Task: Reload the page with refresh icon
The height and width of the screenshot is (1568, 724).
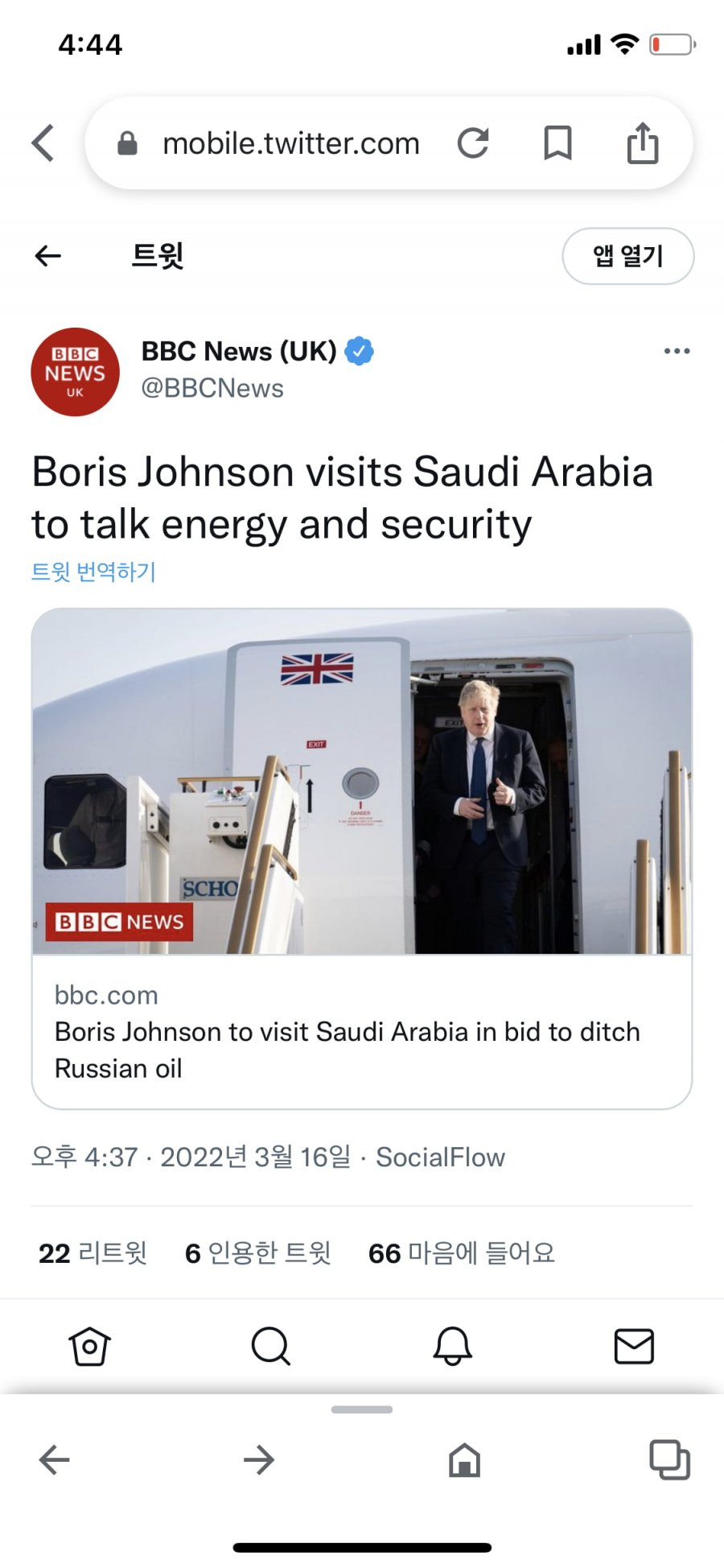Action: (473, 143)
